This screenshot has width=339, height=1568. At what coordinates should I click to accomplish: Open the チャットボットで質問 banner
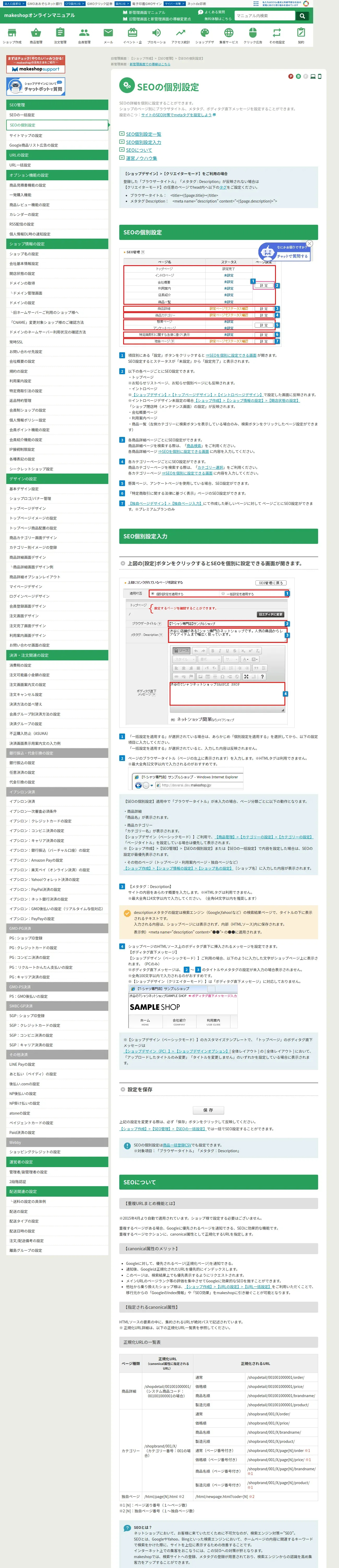pos(35,87)
